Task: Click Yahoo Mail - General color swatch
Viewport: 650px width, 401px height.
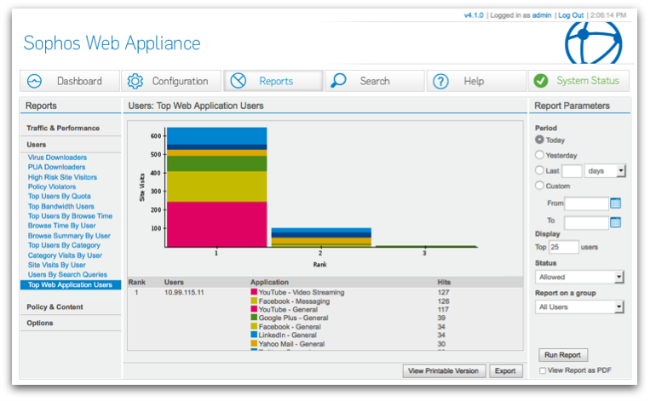Action: [254, 344]
